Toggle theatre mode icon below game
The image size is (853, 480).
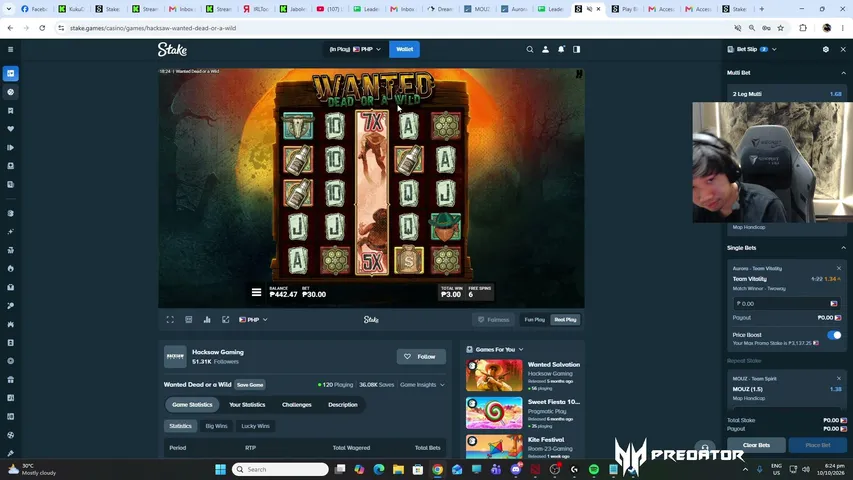(x=189, y=320)
